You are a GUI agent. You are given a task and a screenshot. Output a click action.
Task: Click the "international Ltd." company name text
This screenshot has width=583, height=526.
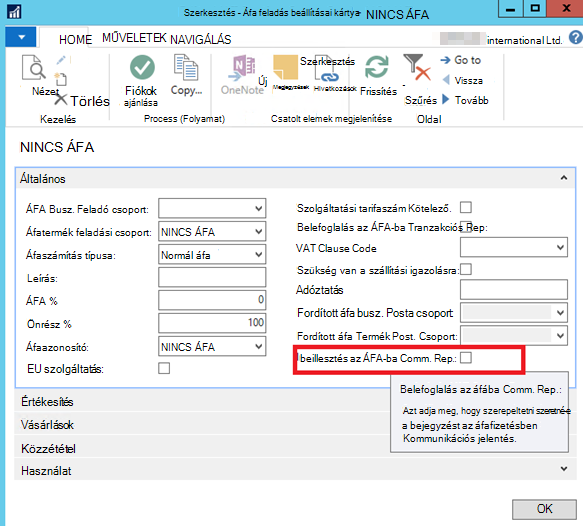pos(524,40)
